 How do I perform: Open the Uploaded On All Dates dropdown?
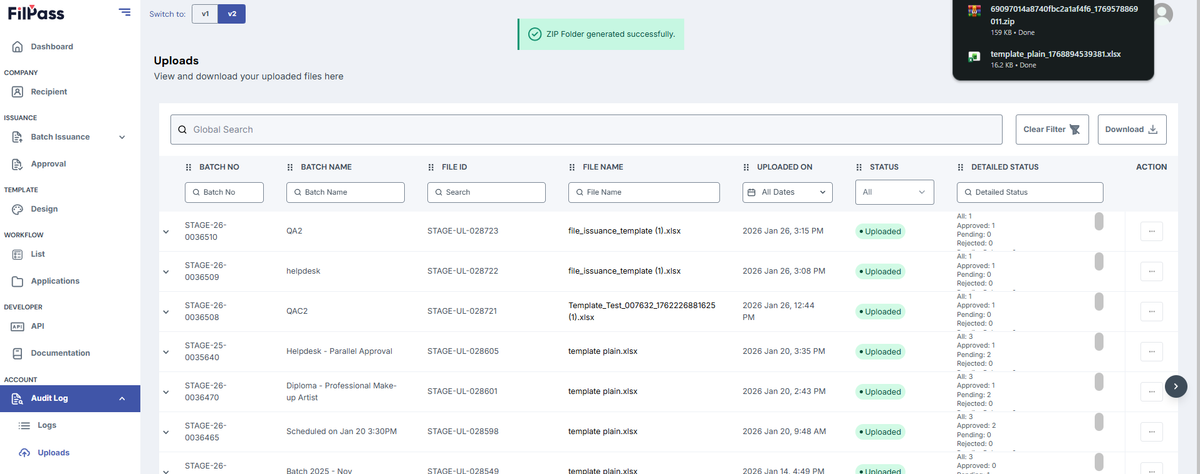(788, 192)
